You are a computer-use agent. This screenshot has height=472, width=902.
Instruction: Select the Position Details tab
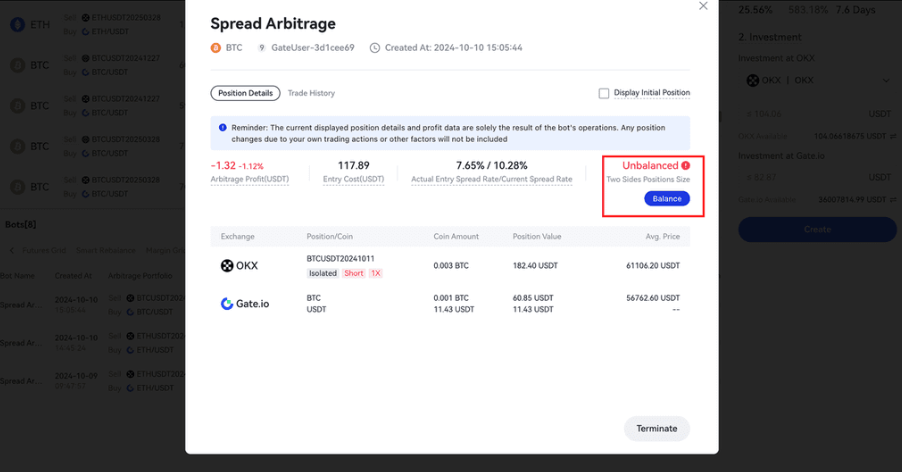coord(245,93)
